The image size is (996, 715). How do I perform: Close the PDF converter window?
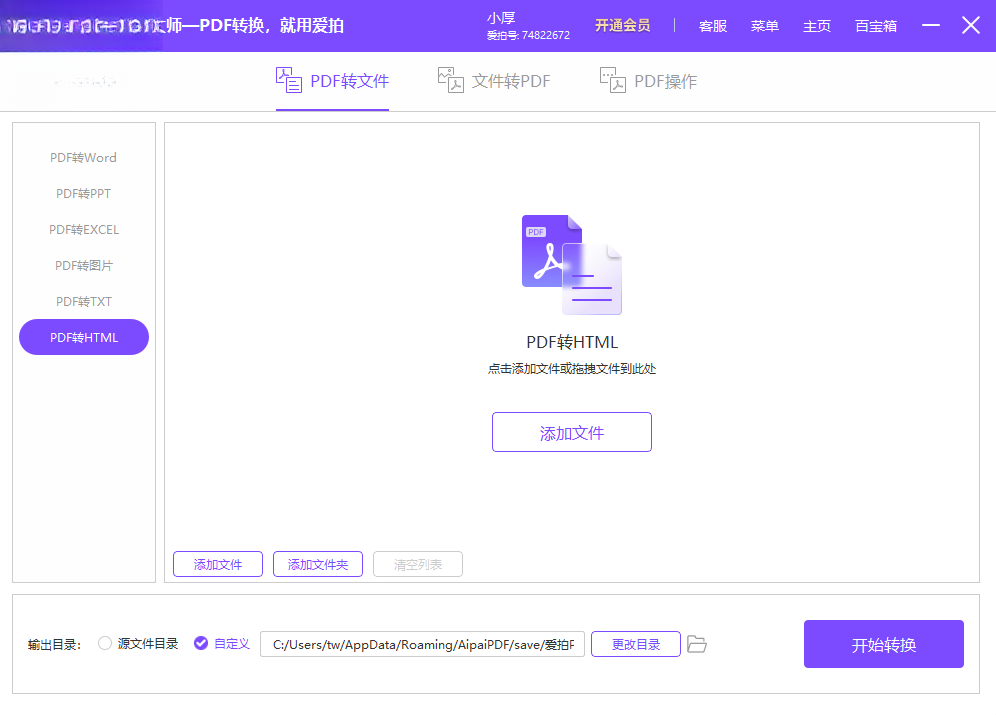[x=971, y=25]
